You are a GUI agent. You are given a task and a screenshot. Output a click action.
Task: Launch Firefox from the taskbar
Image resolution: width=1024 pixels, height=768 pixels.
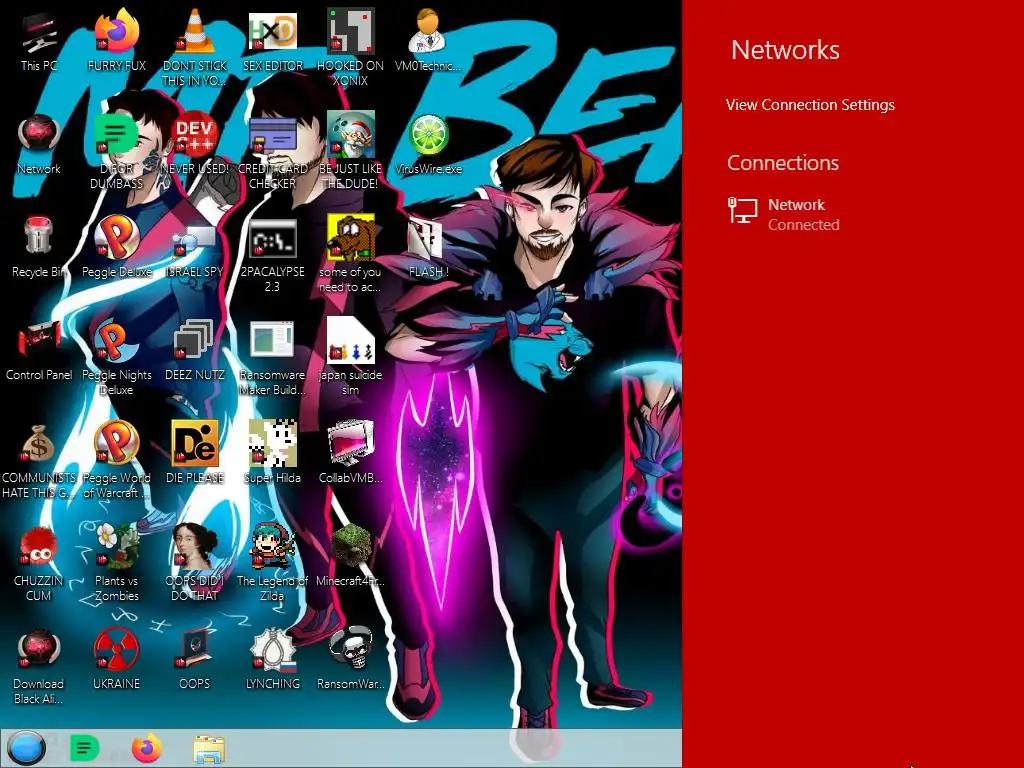pyautogui.click(x=147, y=748)
